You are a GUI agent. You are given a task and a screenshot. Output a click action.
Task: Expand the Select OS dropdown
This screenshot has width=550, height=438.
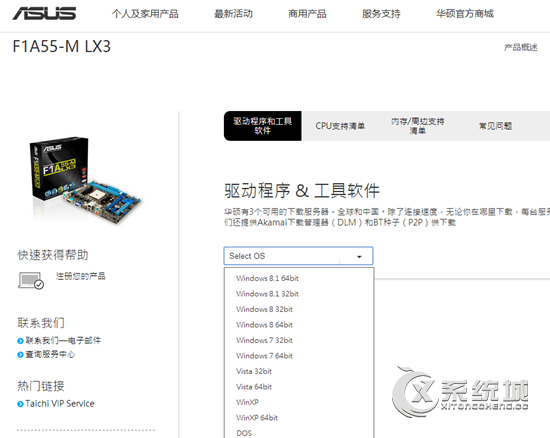(x=298, y=256)
